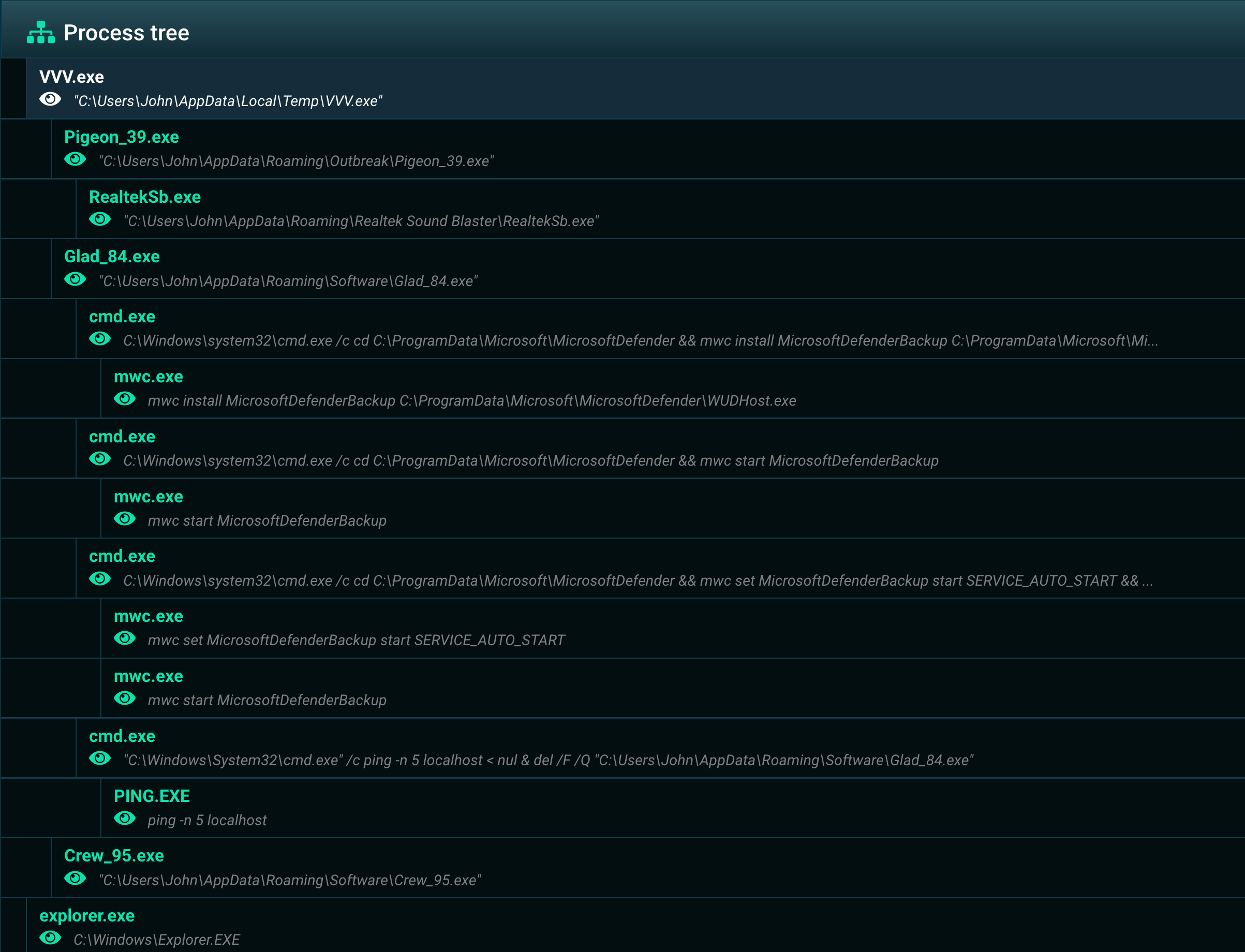
Task: Click the Software\Glad_84.exe path text
Action: (x=288, y=281)
